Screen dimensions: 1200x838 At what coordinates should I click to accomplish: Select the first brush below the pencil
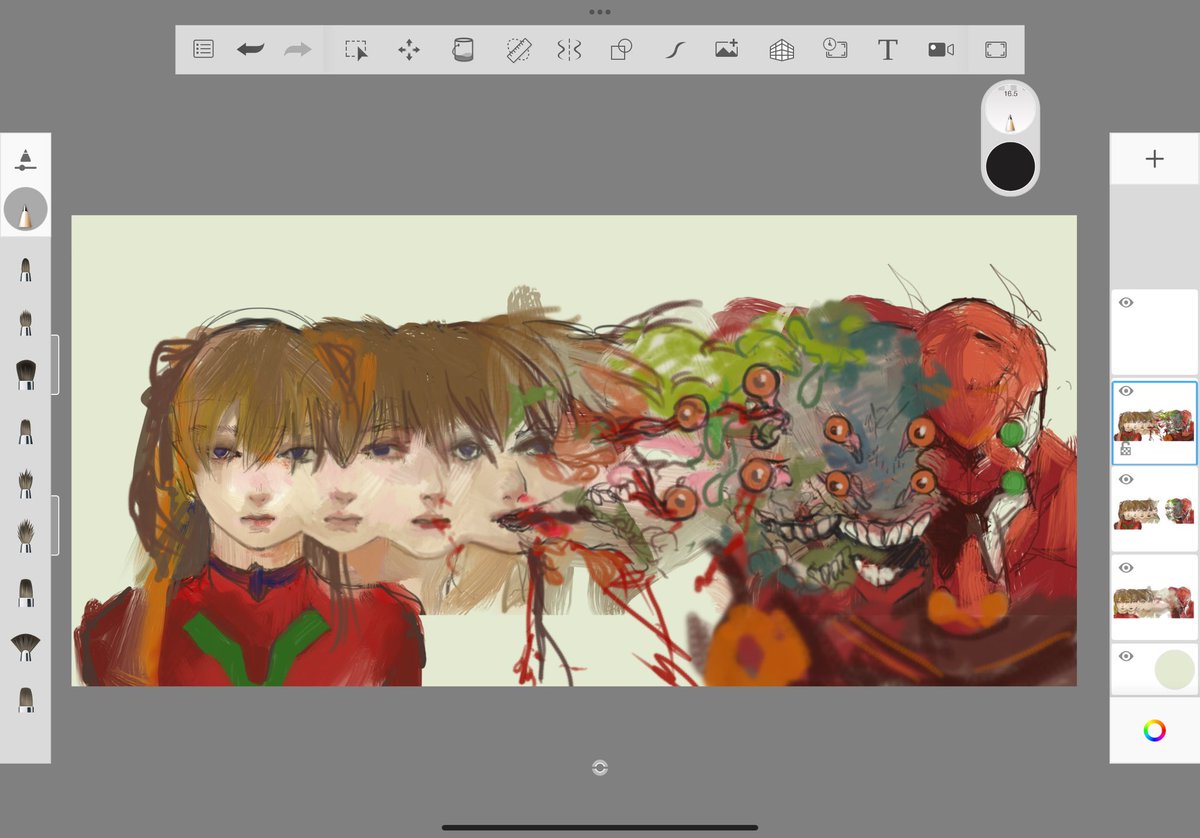(x=26, y=268)
